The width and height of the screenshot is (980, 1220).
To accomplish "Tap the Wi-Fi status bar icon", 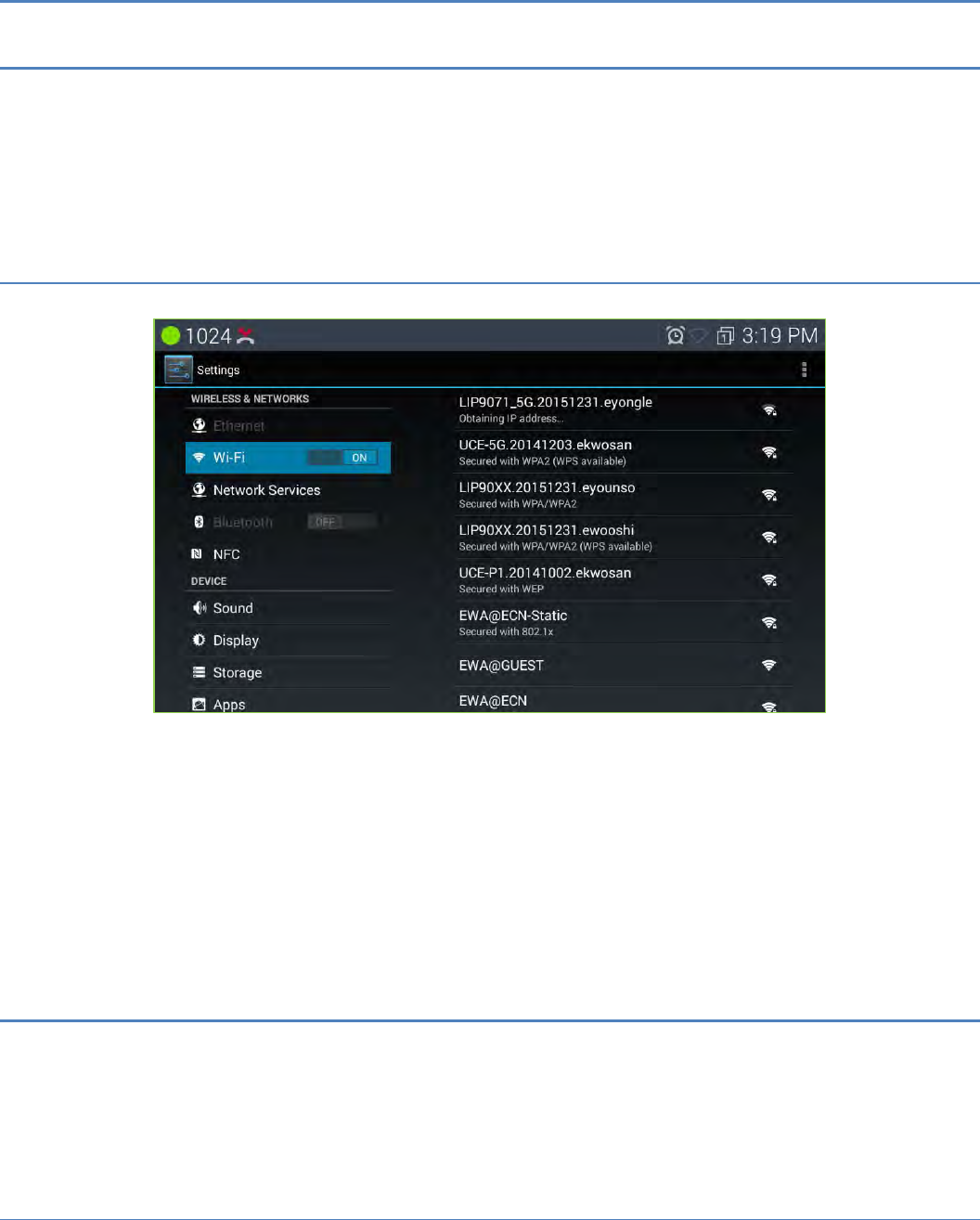I will click(699, 336).
